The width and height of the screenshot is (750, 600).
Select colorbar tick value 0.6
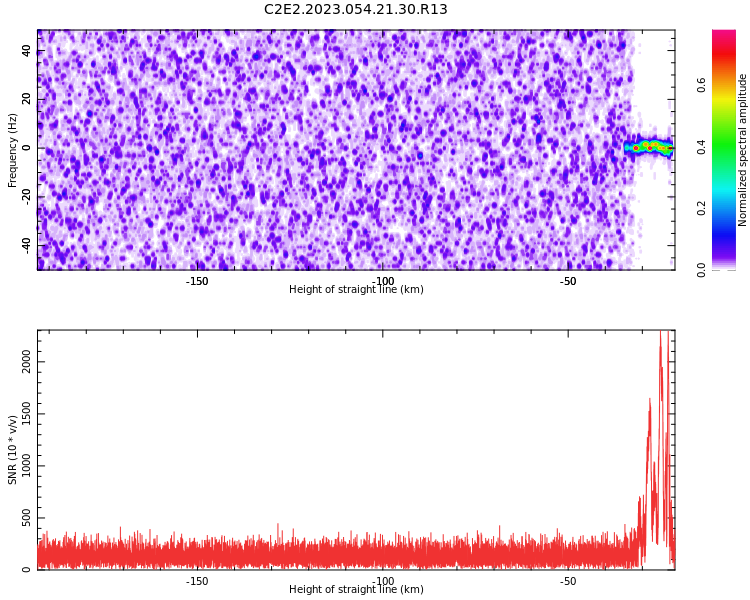click(702, 85)
